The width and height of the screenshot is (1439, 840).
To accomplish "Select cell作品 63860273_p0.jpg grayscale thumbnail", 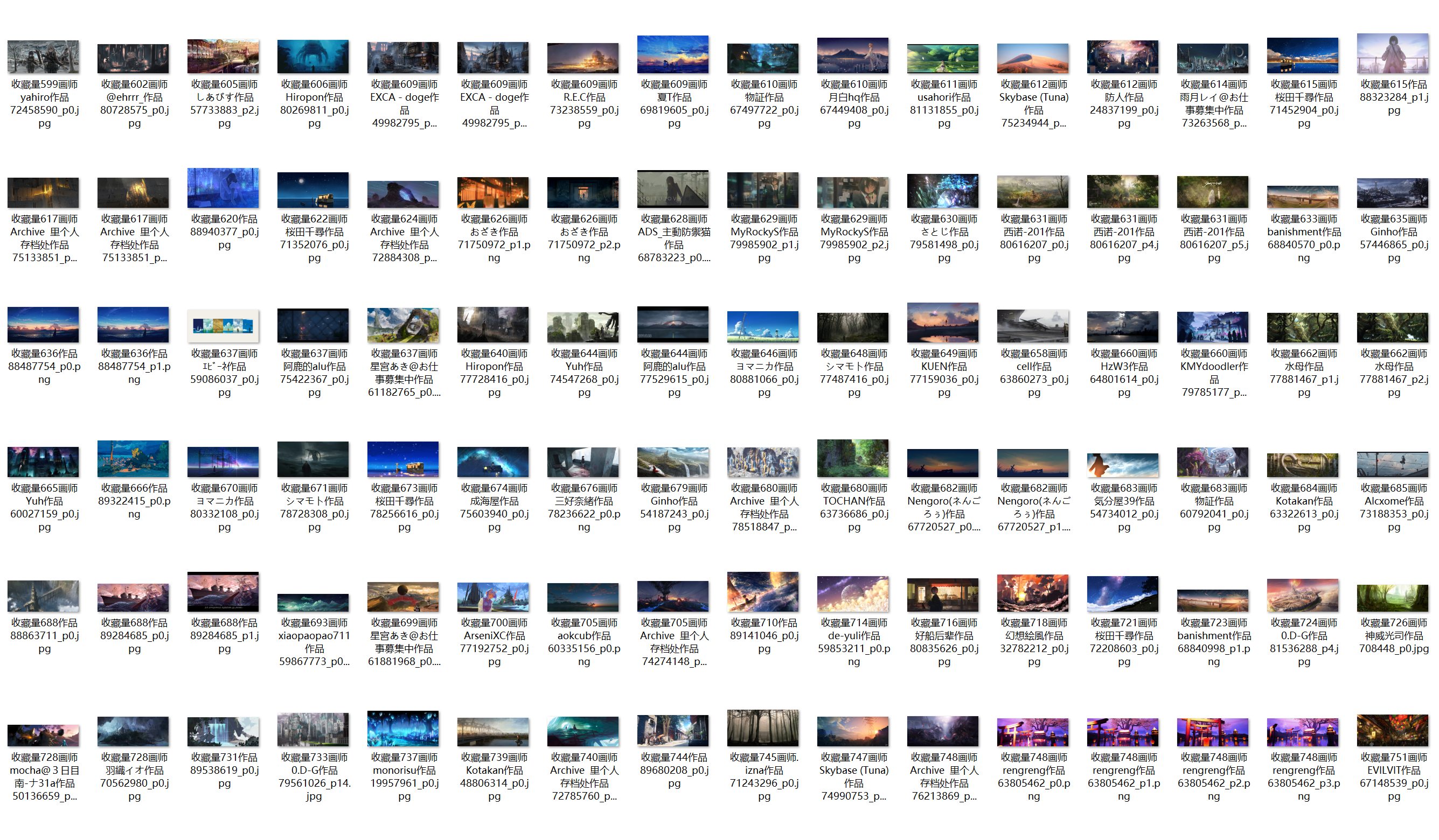I will point(1032,326).
